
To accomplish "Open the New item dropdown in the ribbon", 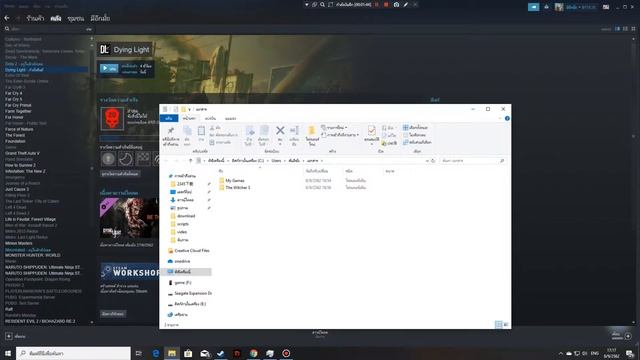I will (x=334, y=127).
